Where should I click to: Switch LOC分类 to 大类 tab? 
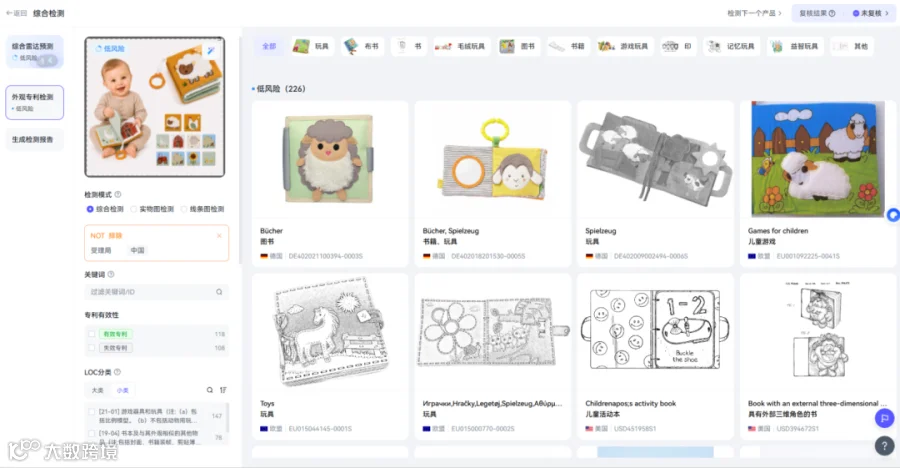(98, 390)
